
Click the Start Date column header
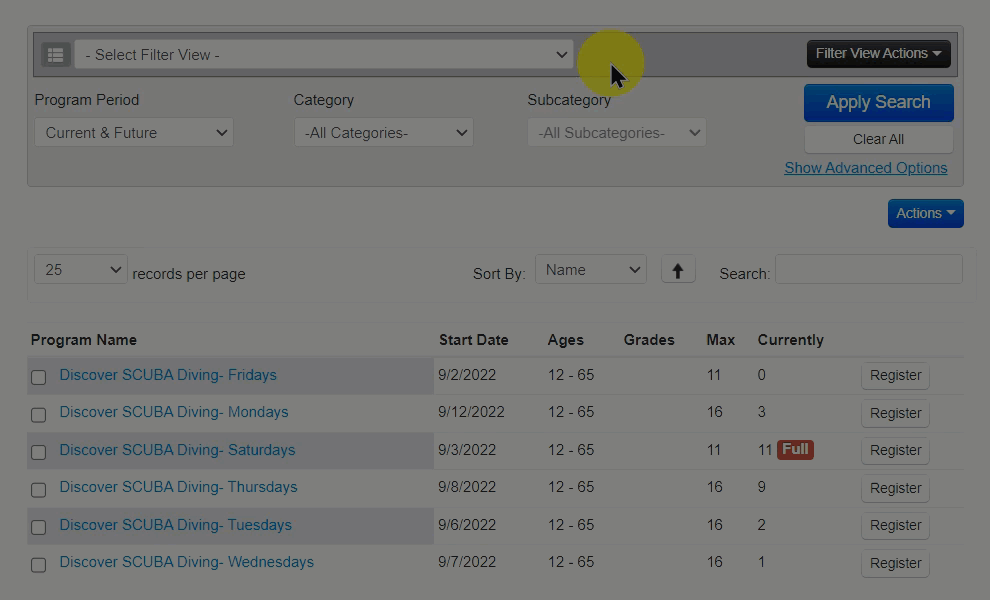[x=474, y=340]
